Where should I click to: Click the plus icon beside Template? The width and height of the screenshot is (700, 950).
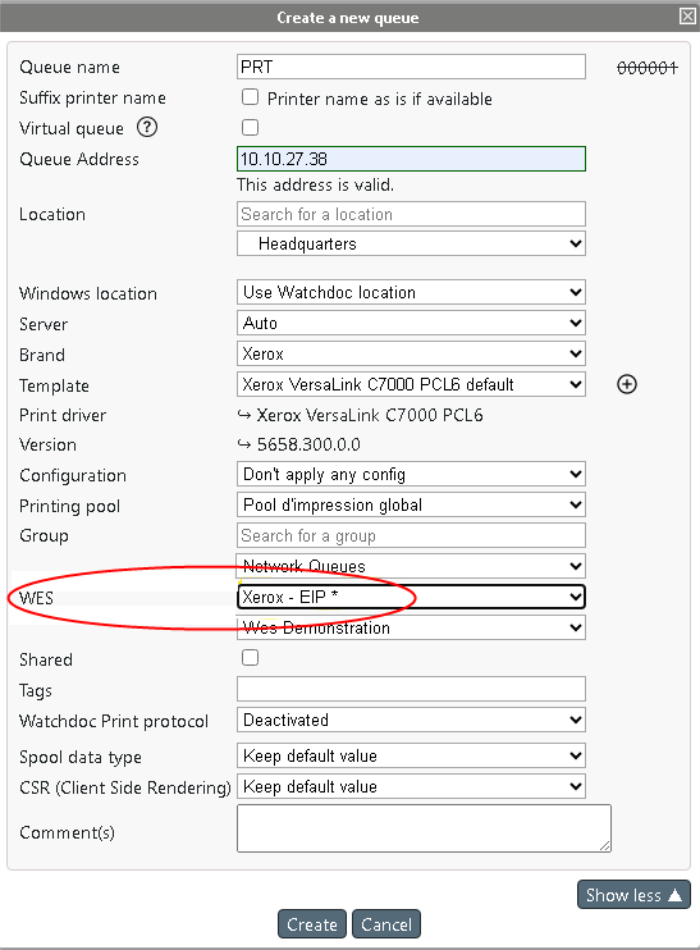(x=627, y=384)
